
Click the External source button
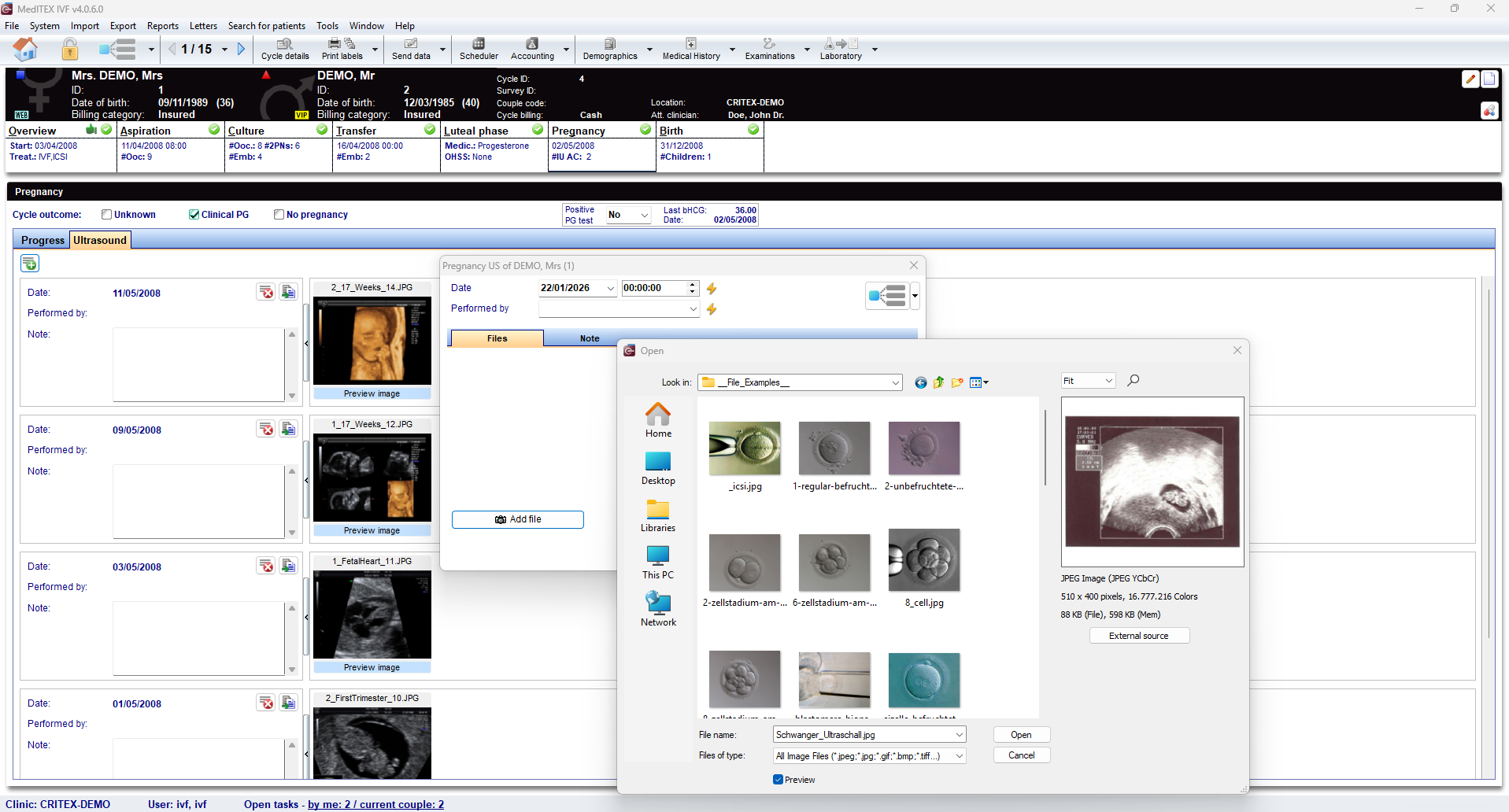tap(1138, 636)
